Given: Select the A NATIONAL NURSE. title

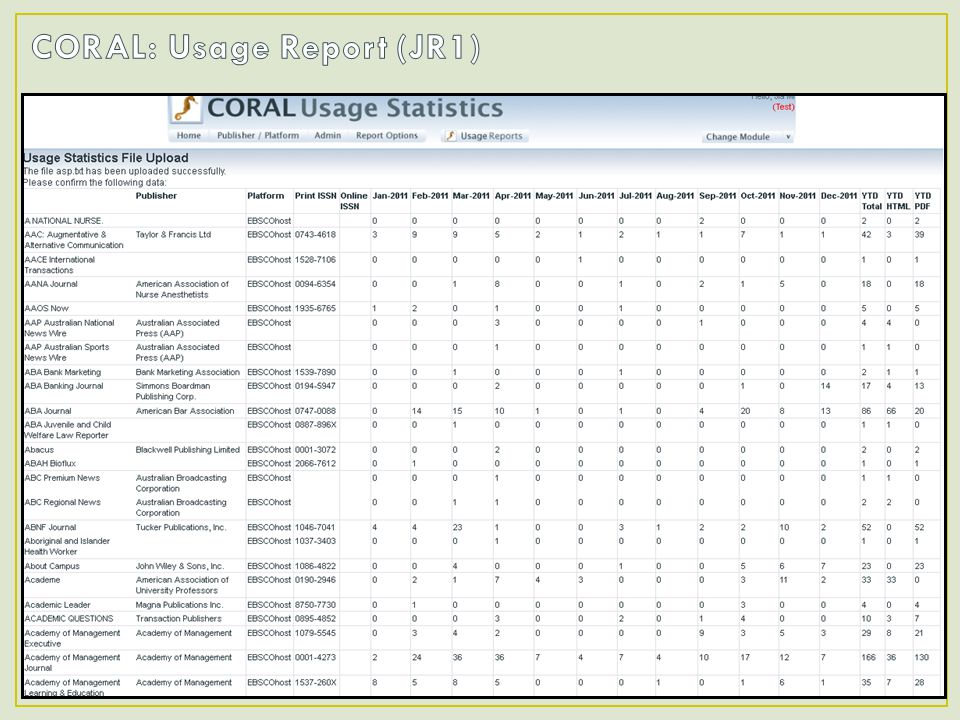Looking at the screenshot, I should click(x=64, y=221).
